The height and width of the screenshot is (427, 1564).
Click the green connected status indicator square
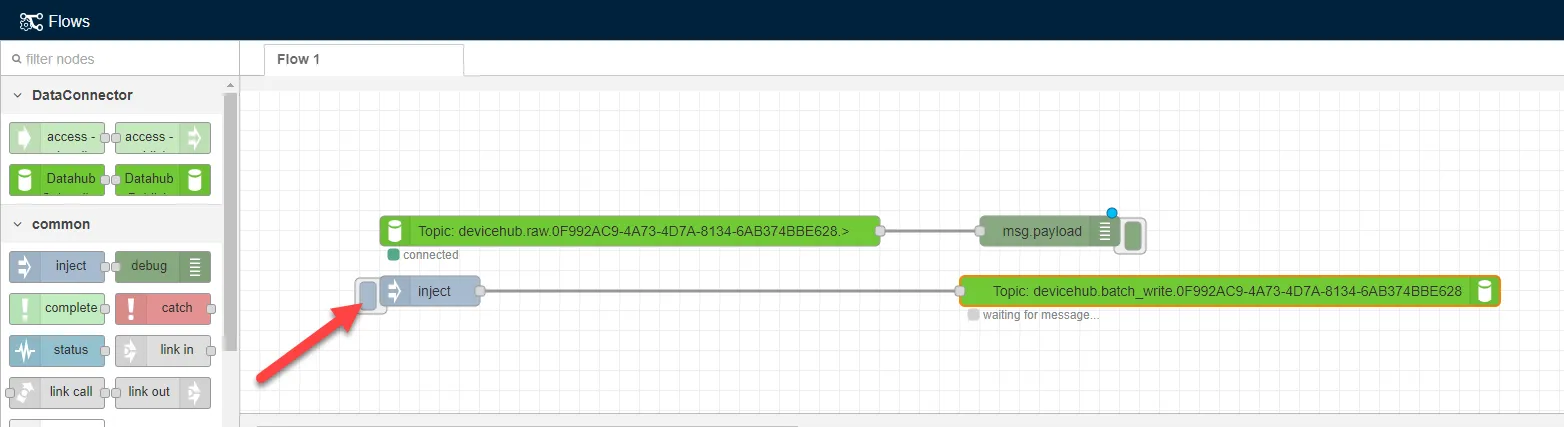point(393,255)
